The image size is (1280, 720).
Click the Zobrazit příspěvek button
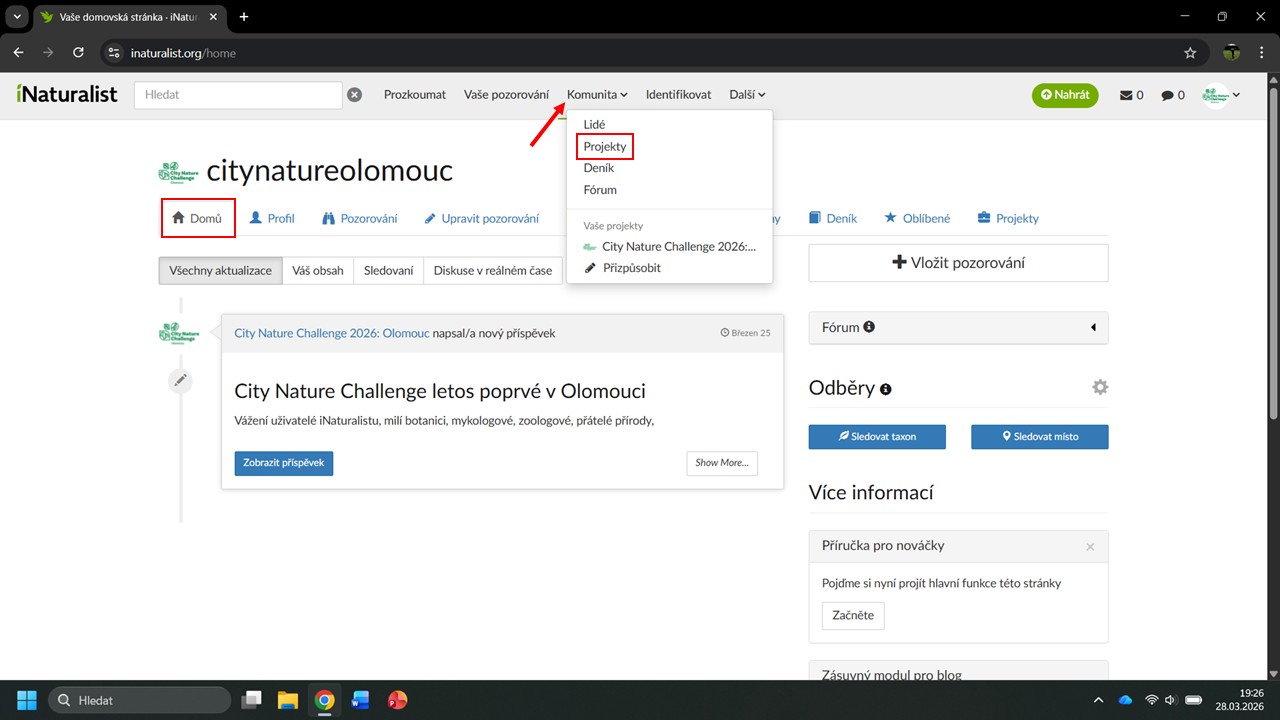[x=284, y=463]
